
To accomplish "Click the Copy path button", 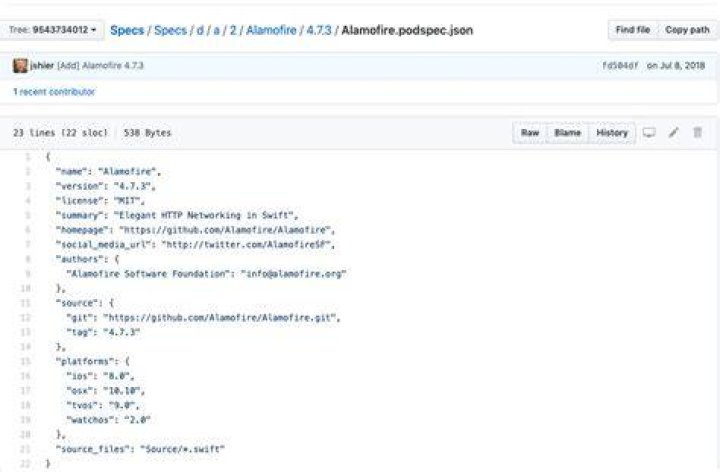I will click(687, 30).
